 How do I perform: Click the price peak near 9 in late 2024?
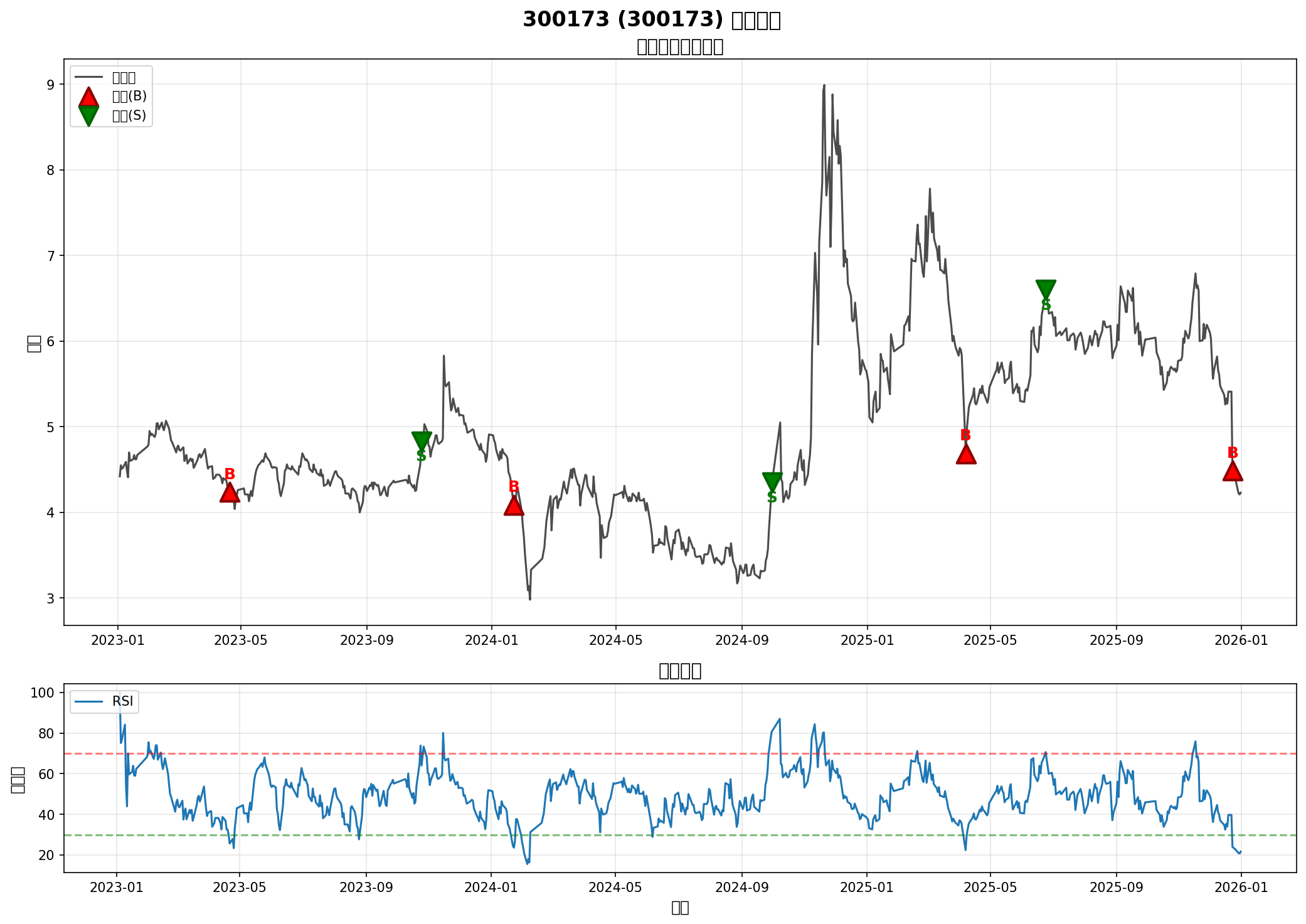(824, 85)
